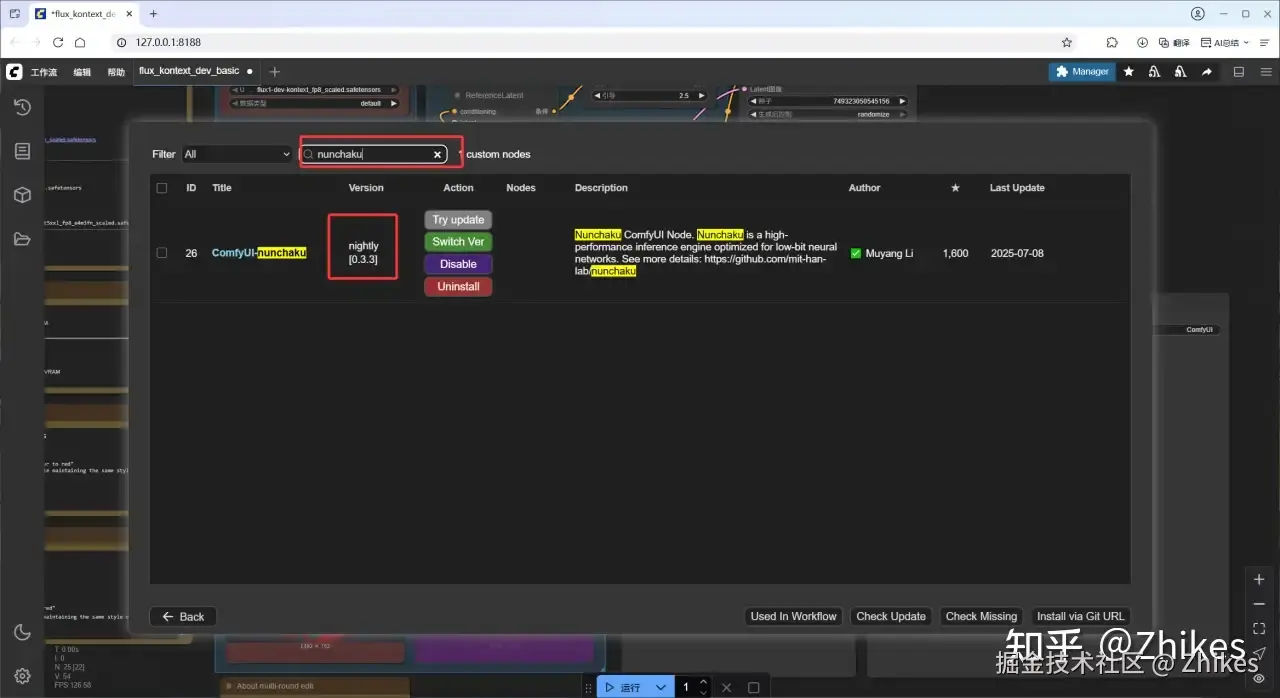This screenshot has width=1280, height=698.
Task: Open the Queue history sidebar panel
Action: pos(22,107)
